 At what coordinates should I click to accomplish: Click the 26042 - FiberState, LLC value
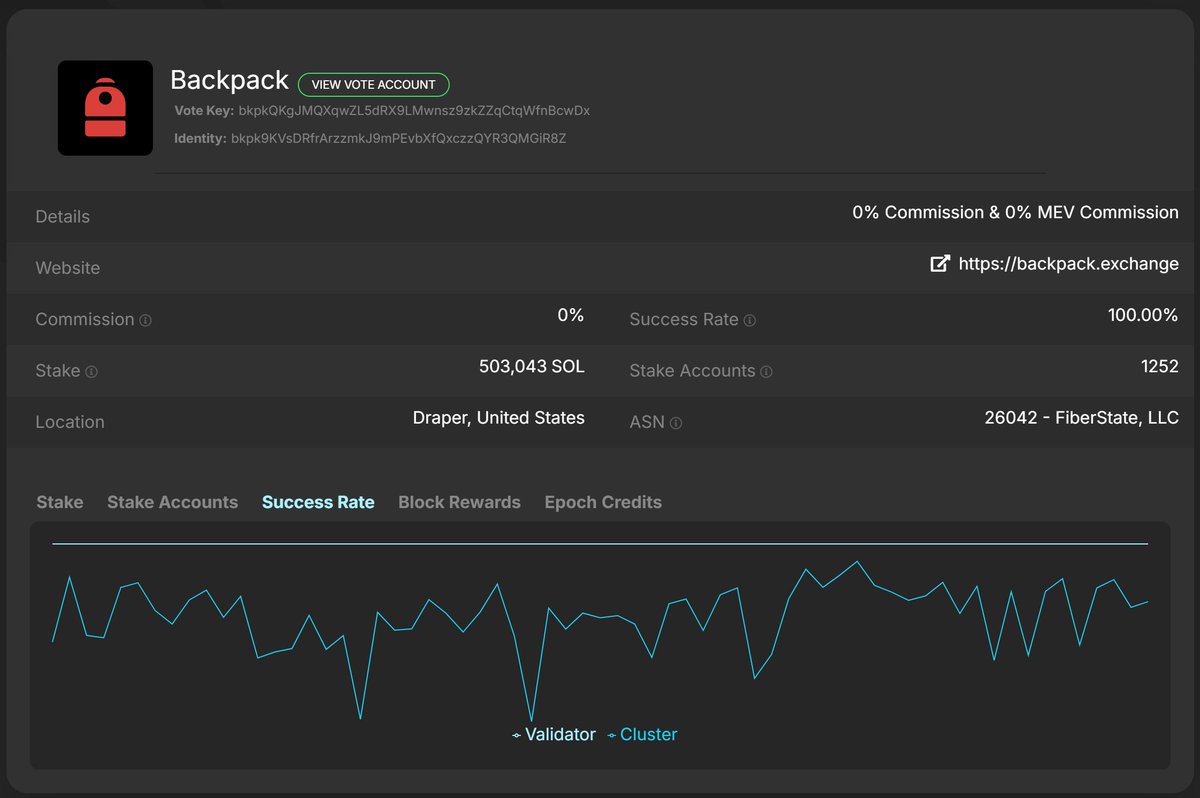1082,417
